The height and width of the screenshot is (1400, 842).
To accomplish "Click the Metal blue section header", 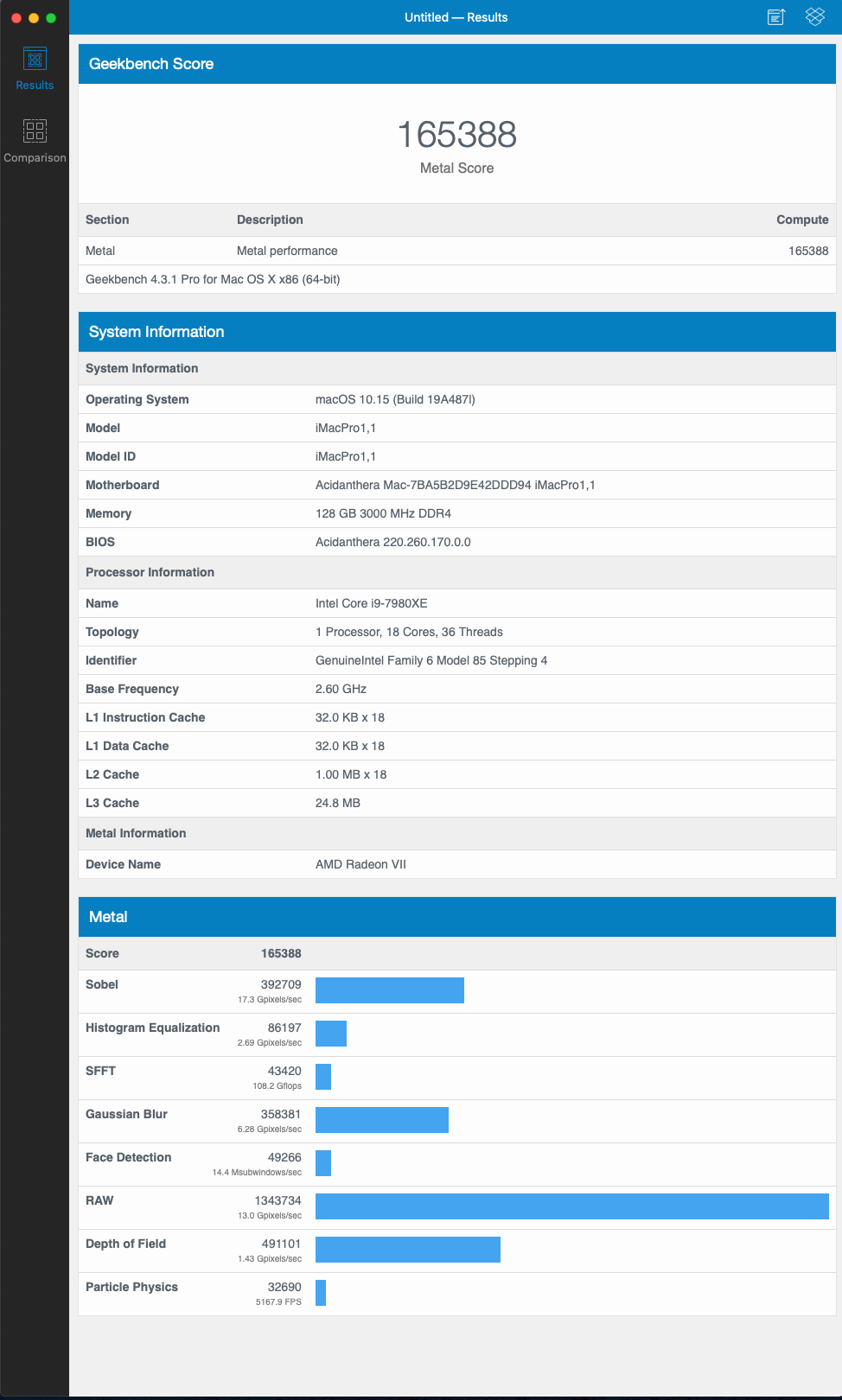I will click(457, 917).
